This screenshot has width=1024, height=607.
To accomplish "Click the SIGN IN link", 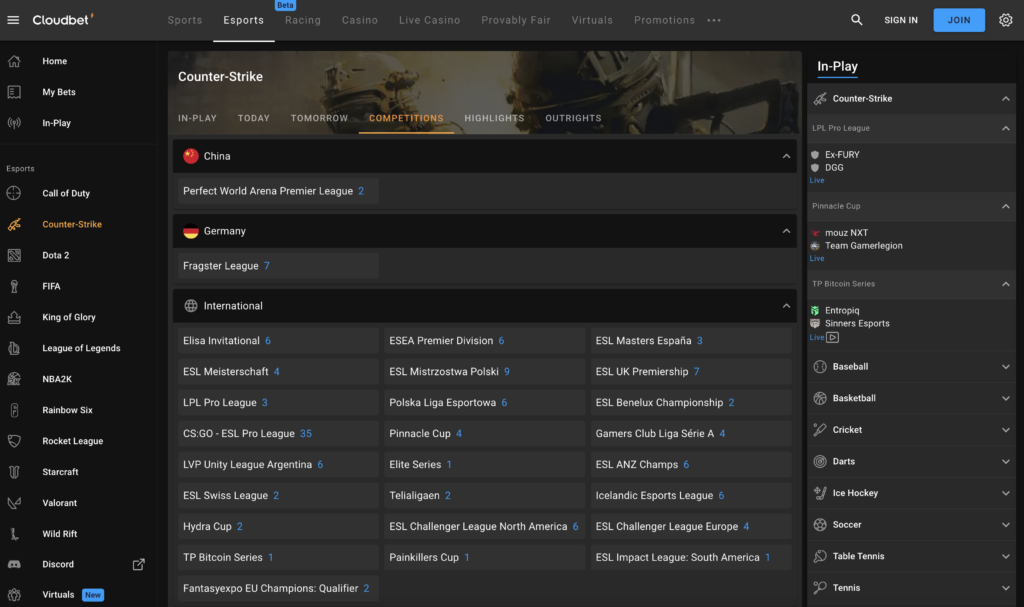I will [x=901, y=20].
